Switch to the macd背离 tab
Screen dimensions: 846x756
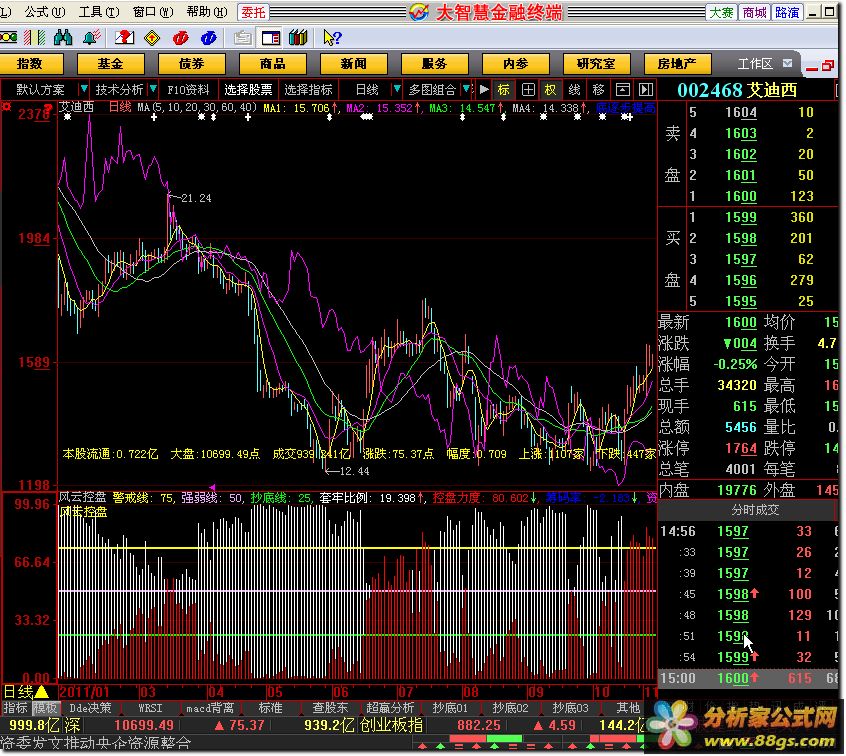[210, 707]
